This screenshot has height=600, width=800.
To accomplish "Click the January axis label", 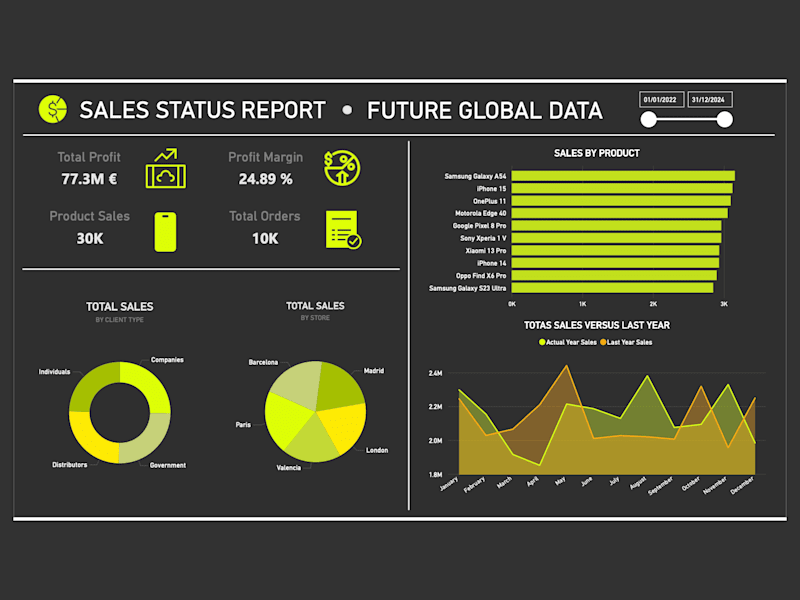I will point(449,484).
